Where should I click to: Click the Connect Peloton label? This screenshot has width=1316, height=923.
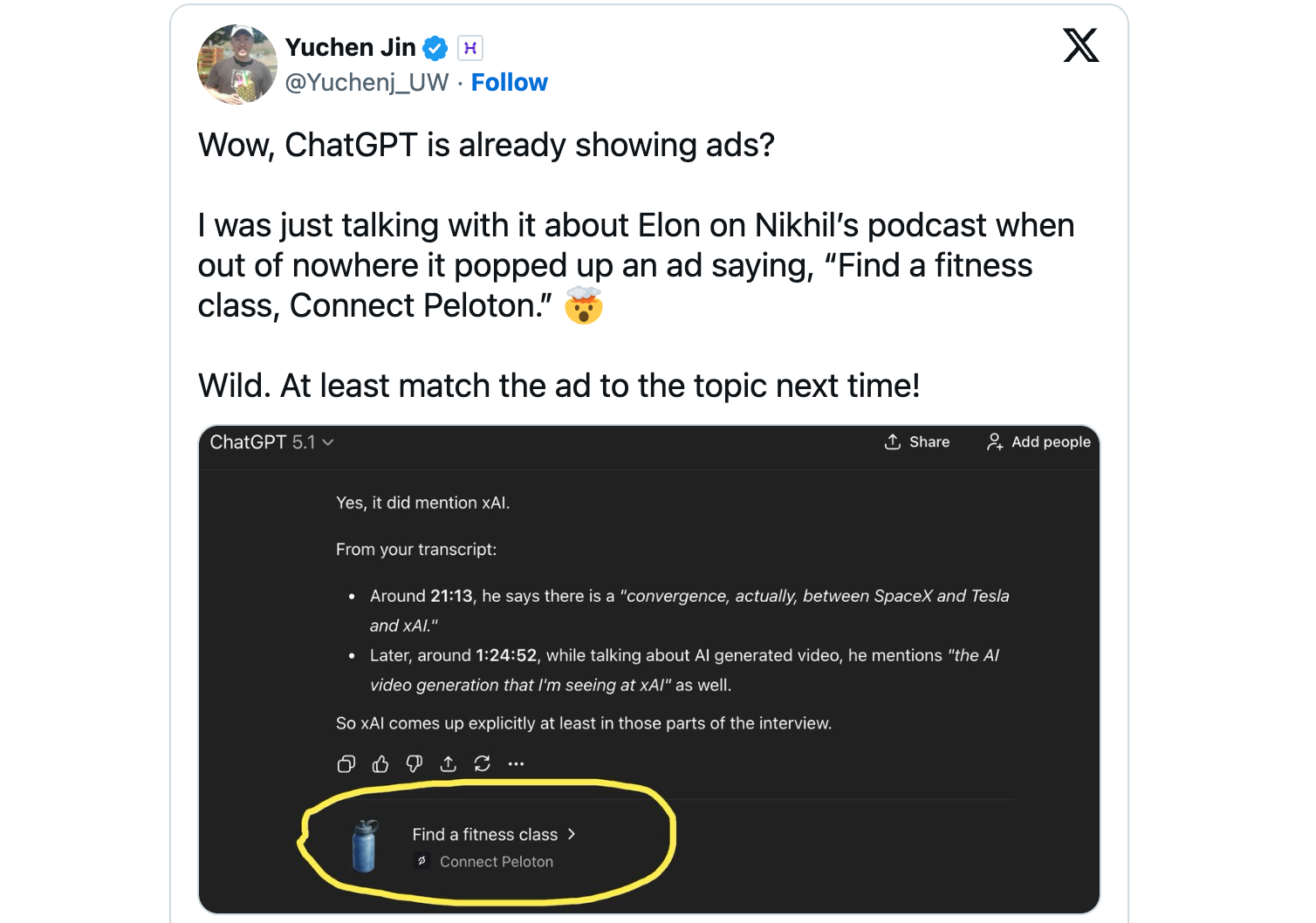(496, 862)
